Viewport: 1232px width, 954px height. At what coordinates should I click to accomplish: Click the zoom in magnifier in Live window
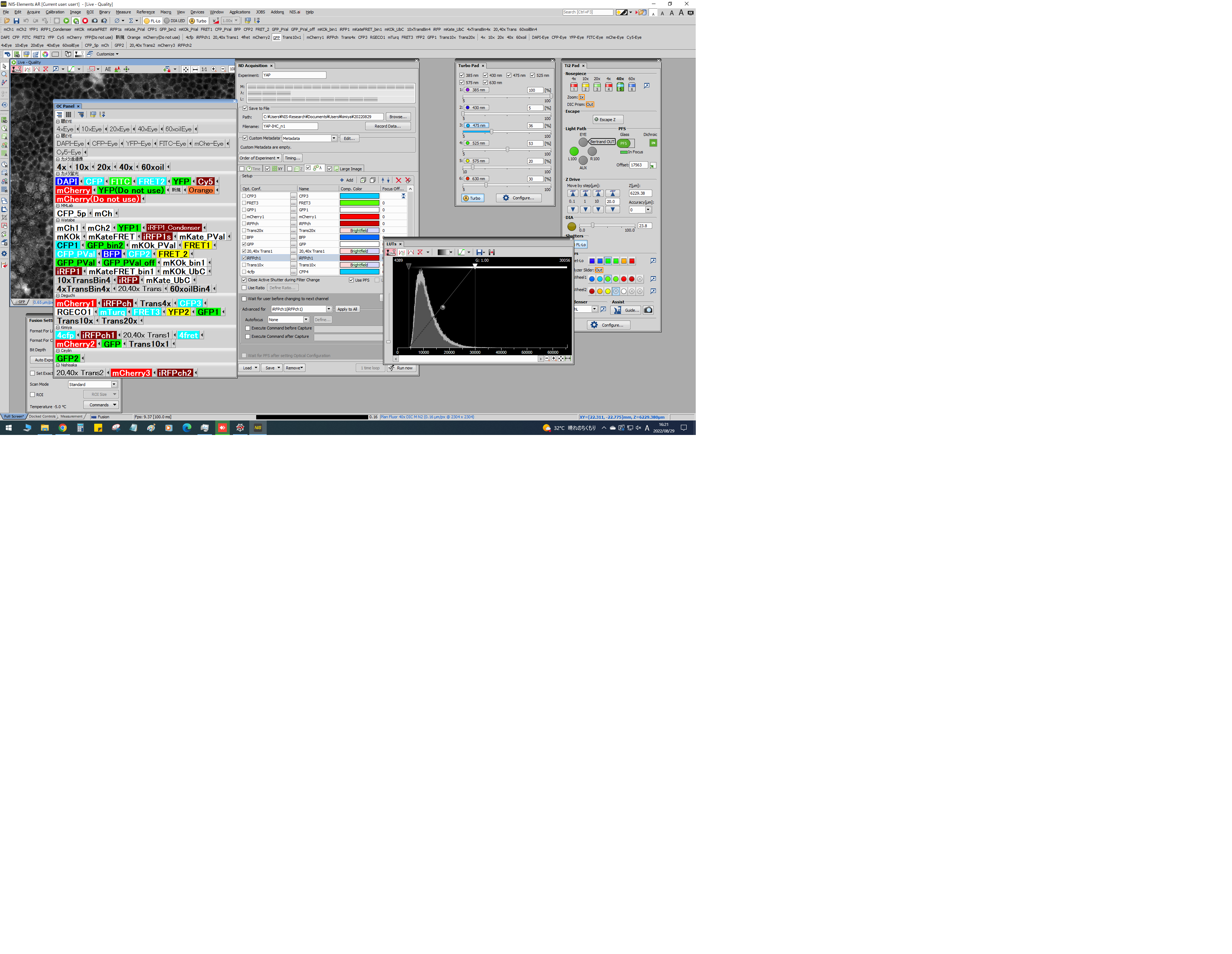tap(213, 69)
